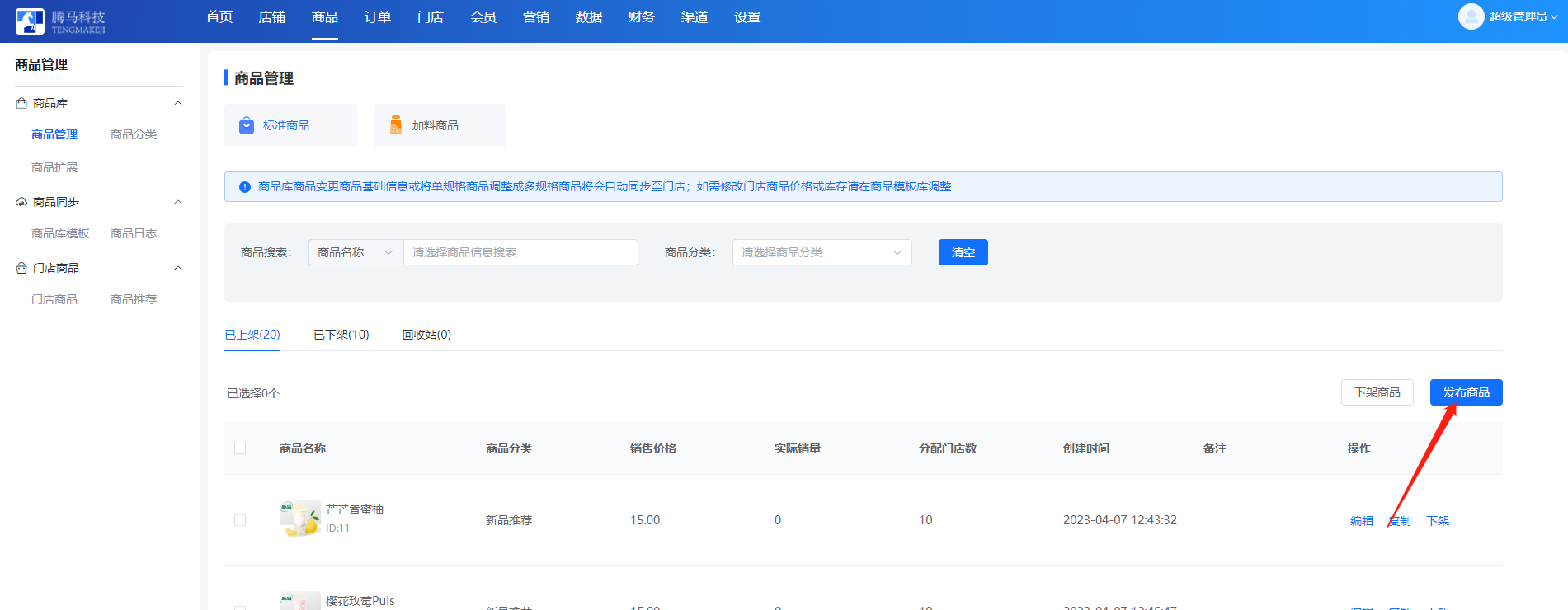Open 财务 in top navigation

(x=642, y=17)
